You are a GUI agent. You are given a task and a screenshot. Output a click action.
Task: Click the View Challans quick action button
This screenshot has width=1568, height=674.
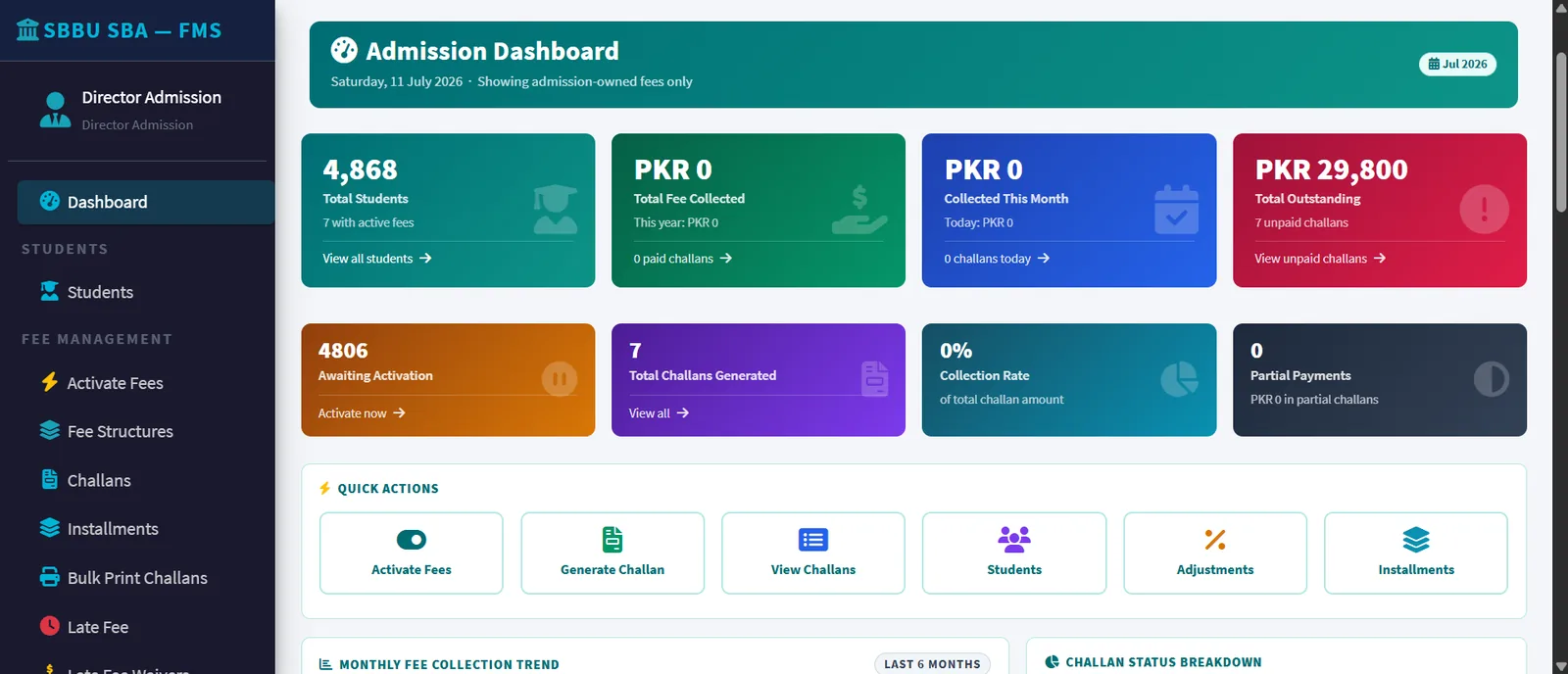click(813, 554)
